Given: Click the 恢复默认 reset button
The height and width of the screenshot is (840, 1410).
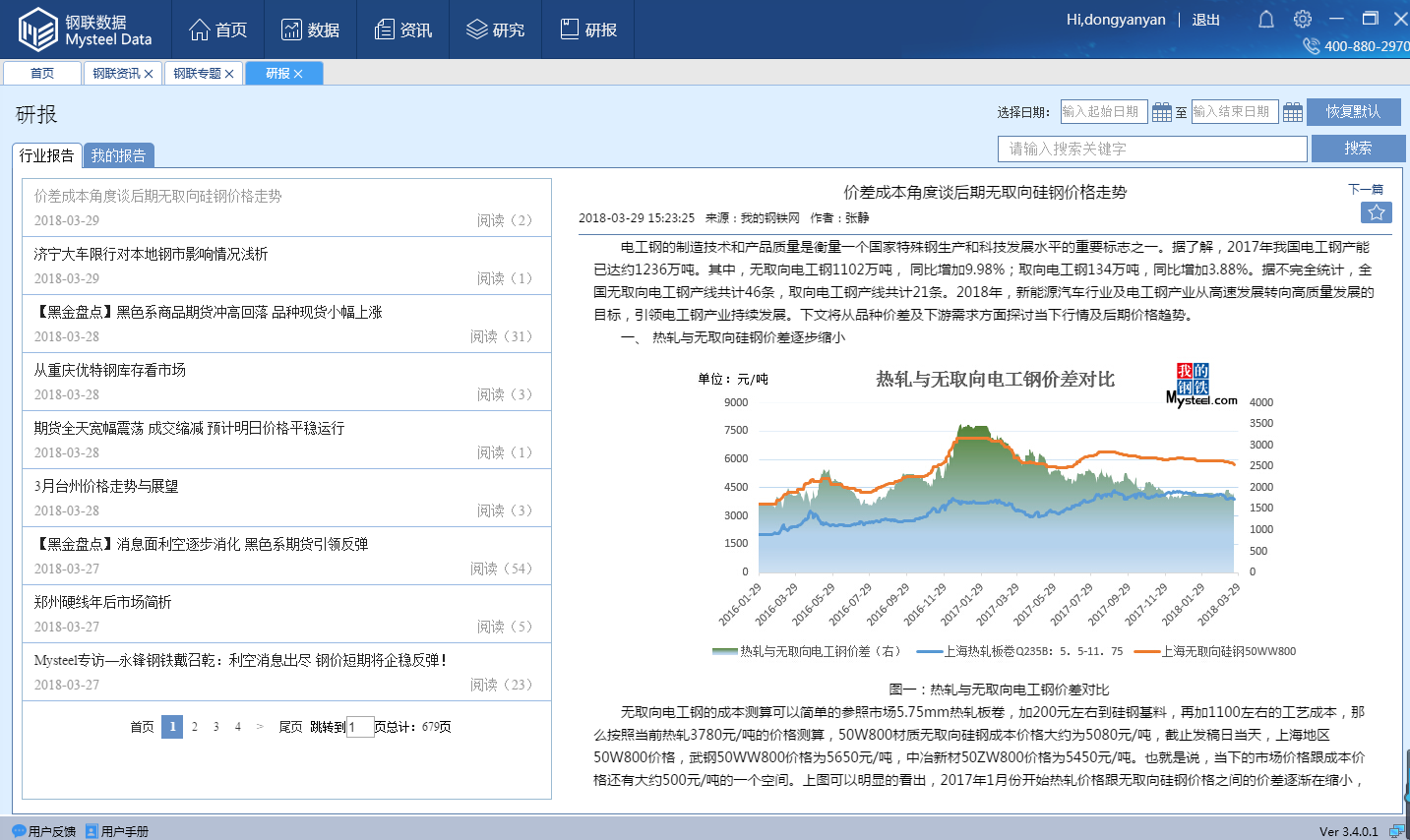Looking at the screenshot, I should pyautogui.click(x=1353, y=112).
